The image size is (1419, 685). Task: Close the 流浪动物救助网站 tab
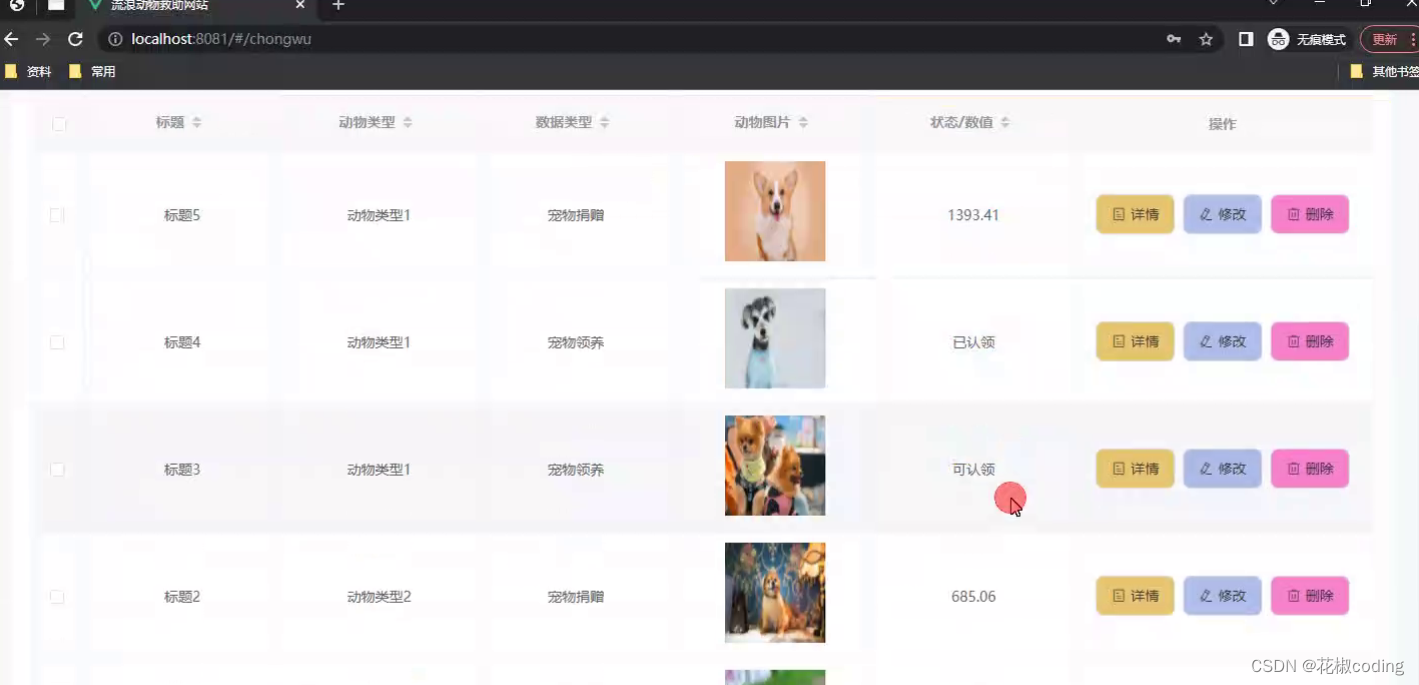[x=301, y=6]
